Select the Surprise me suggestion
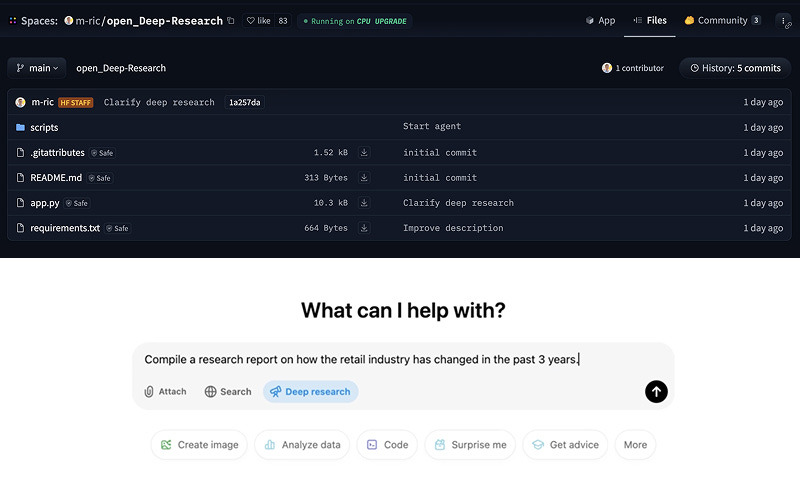Screen dimensions: 800x502 pyautogui.click(x=470, y=445)
